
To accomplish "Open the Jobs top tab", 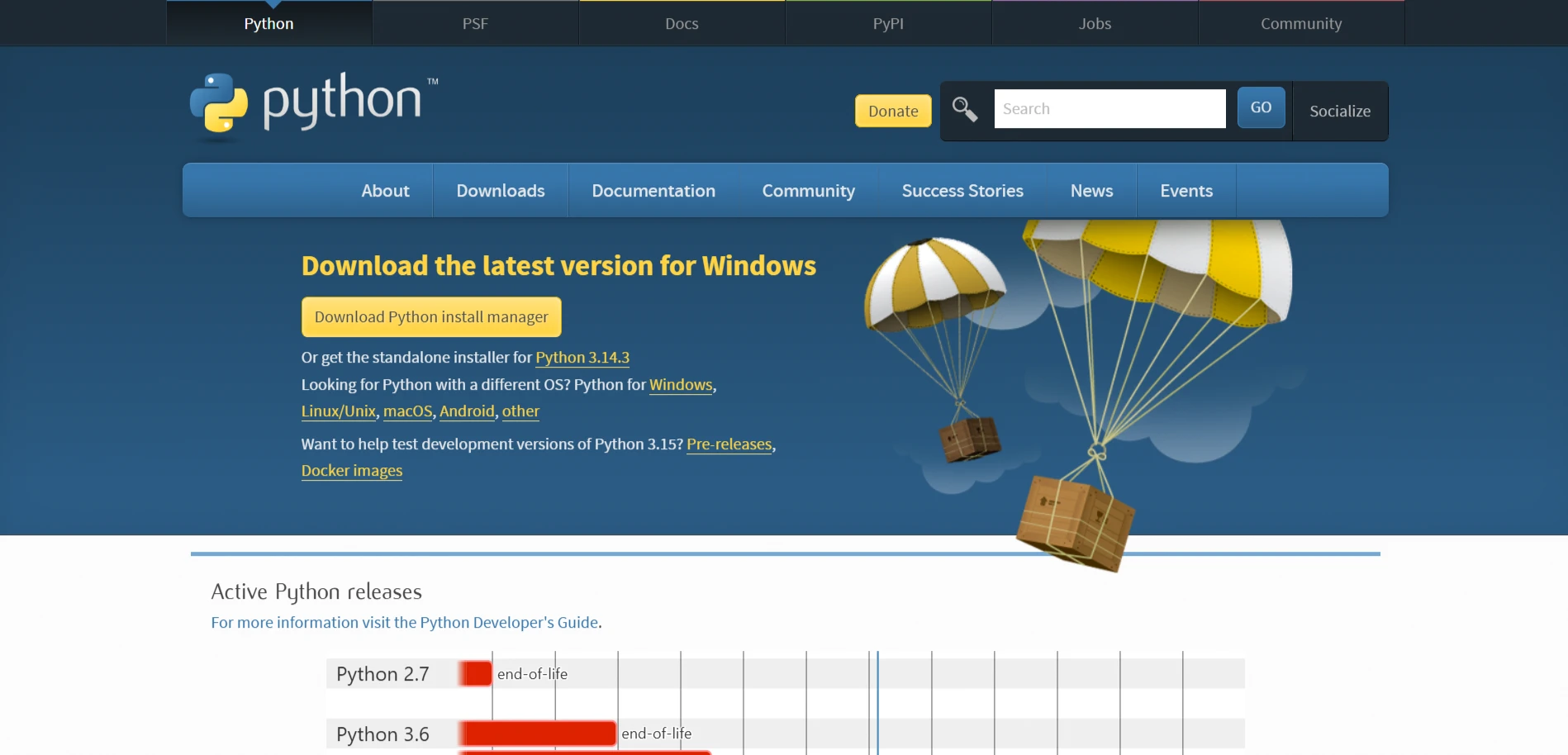I will click(1095, 23).
